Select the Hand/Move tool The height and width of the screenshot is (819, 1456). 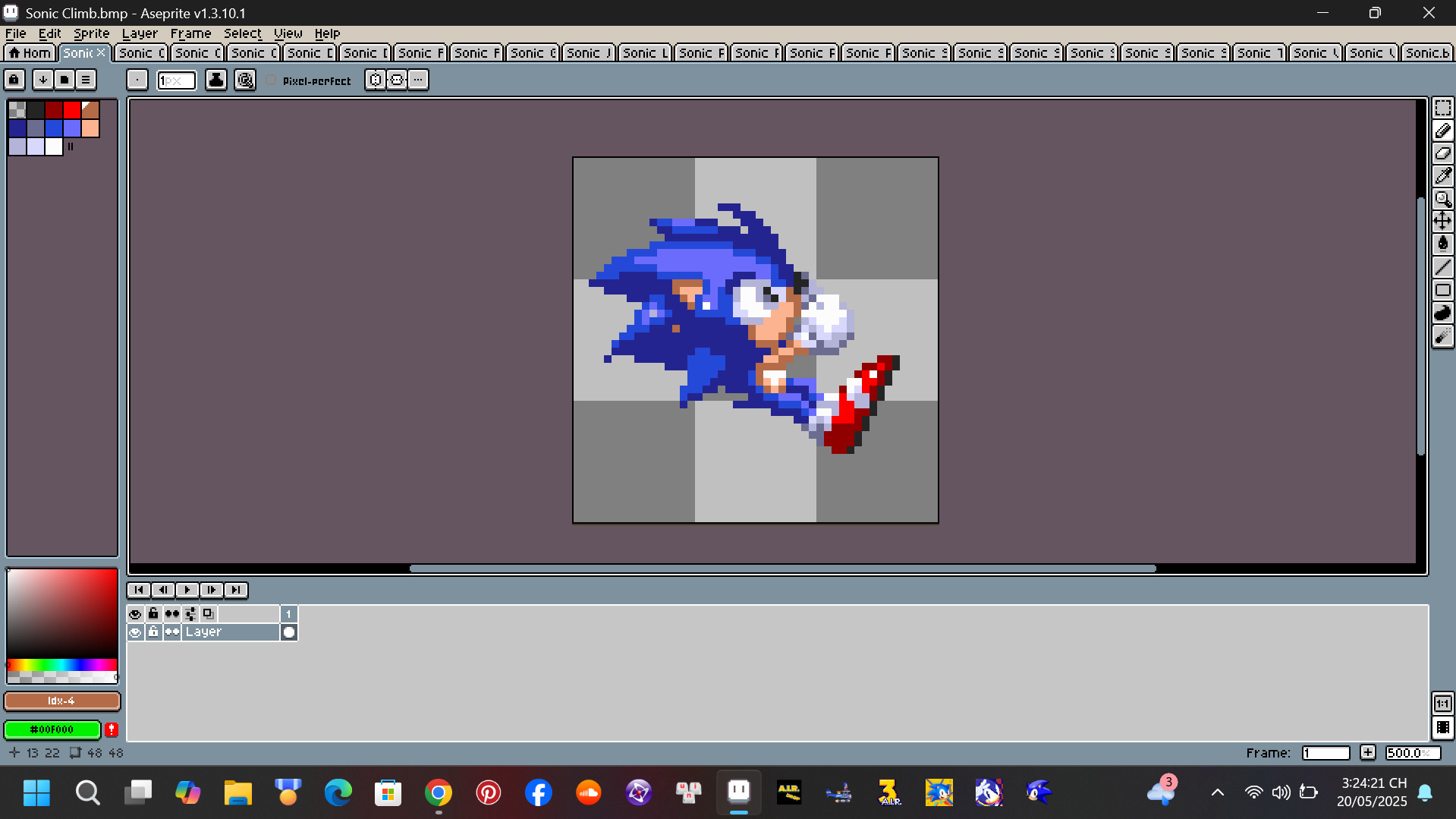[1442, 222]
